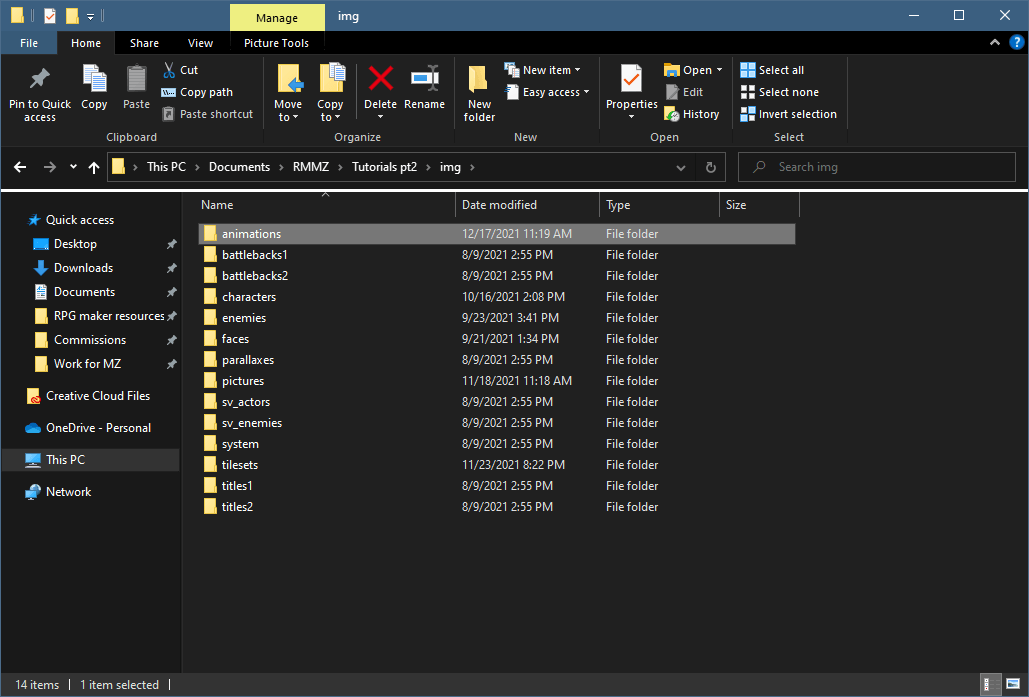1029x697 pixels.
Task: Cut the selected item
Action: coord(180,70)
